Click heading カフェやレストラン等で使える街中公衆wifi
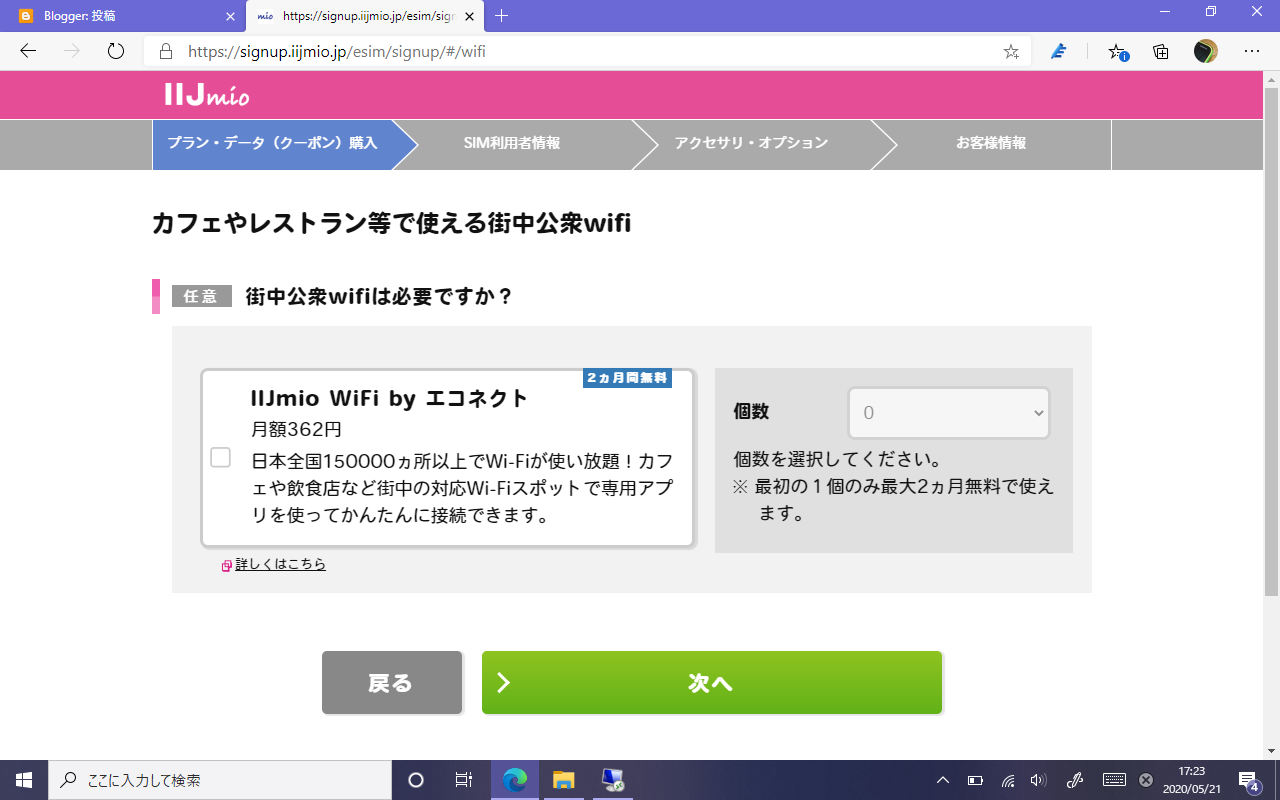The width and height of the screenshot is (1280, 800). [x=391, y=223]
